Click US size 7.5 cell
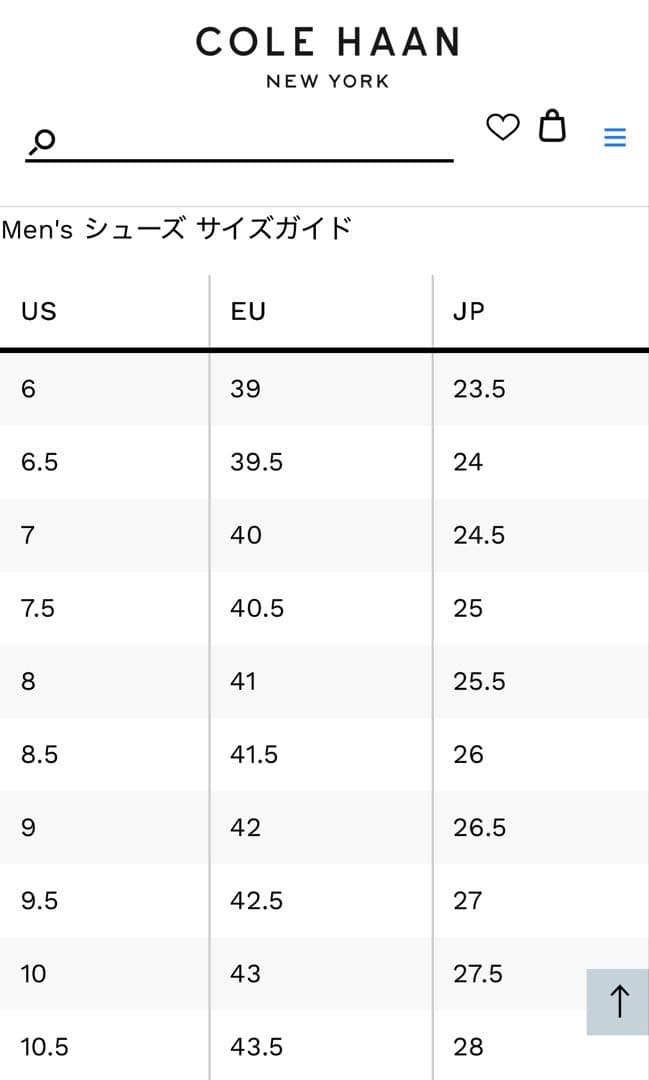 click(x=38, y=608)
